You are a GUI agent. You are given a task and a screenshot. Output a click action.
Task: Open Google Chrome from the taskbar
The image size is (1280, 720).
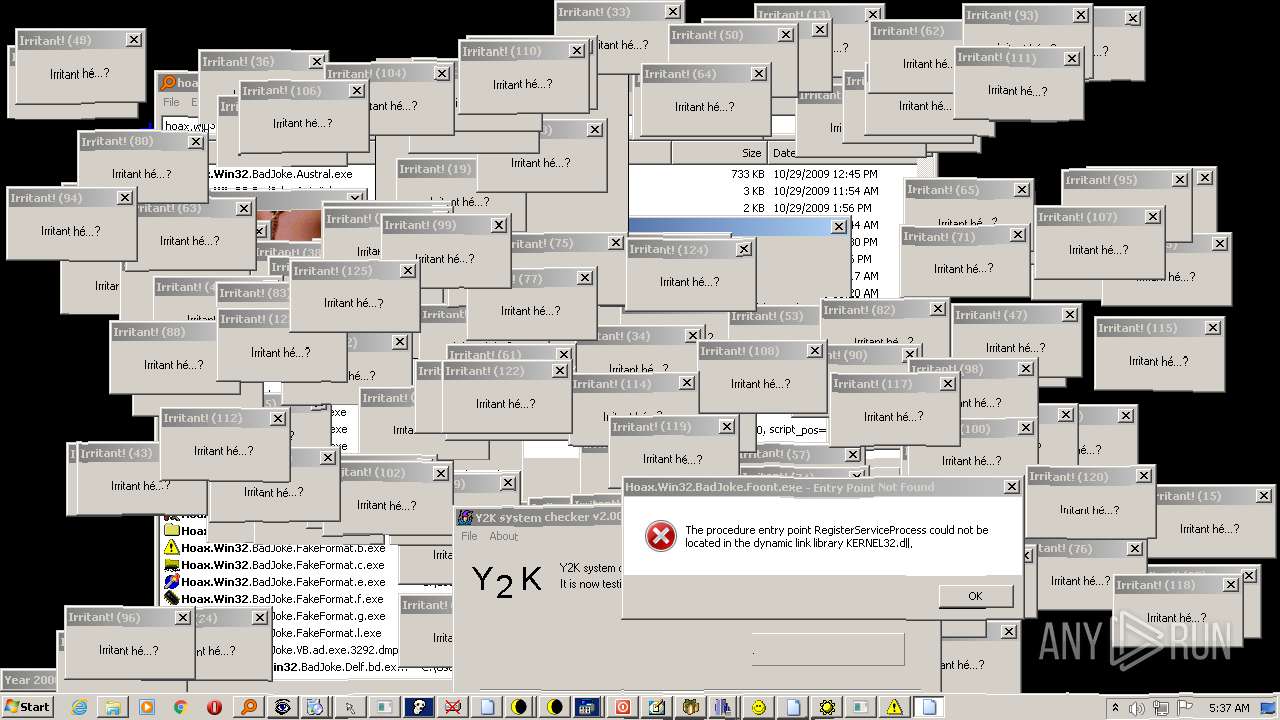tap(180, 707)
